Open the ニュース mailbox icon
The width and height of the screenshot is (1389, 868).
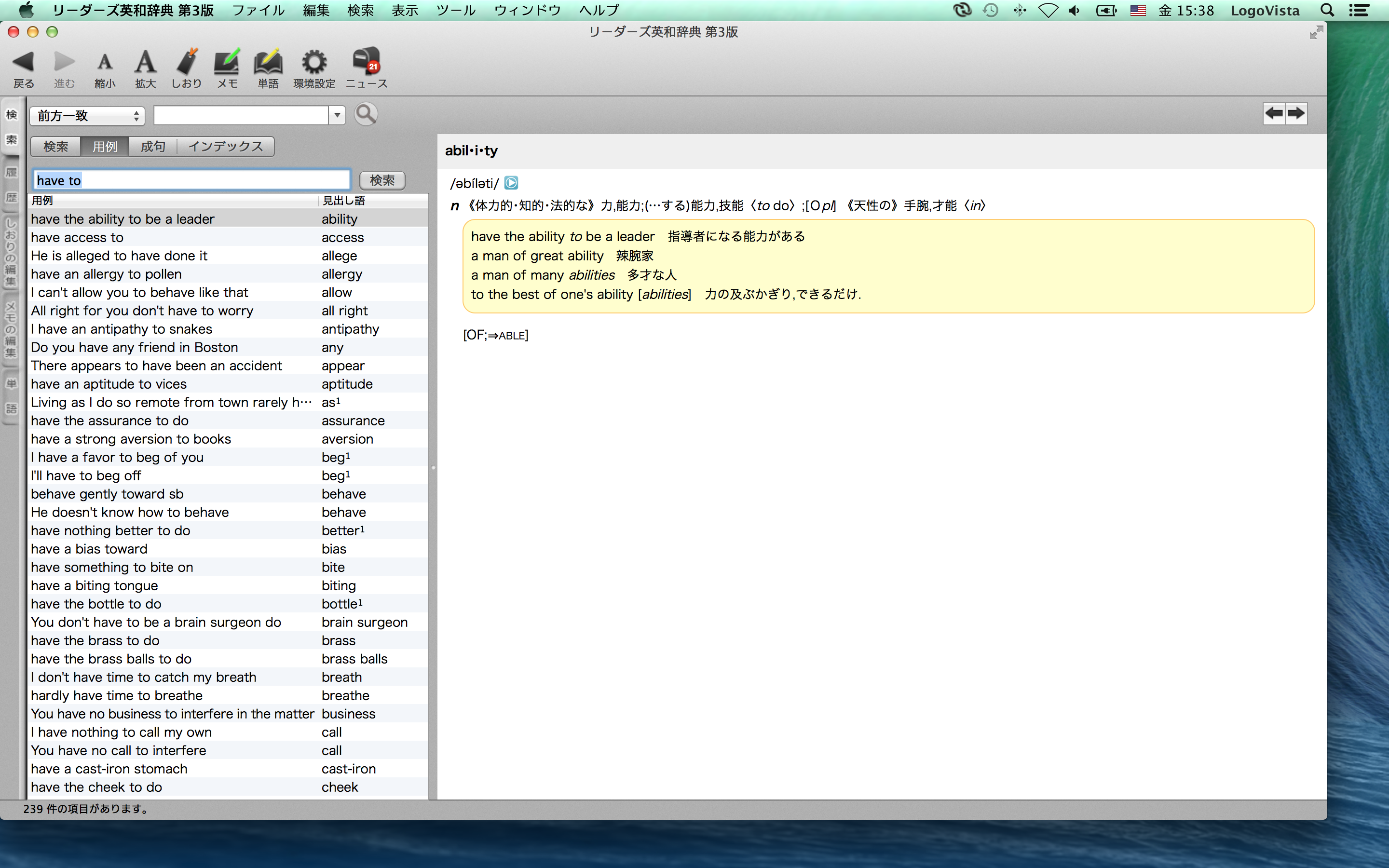click(366, 61)
